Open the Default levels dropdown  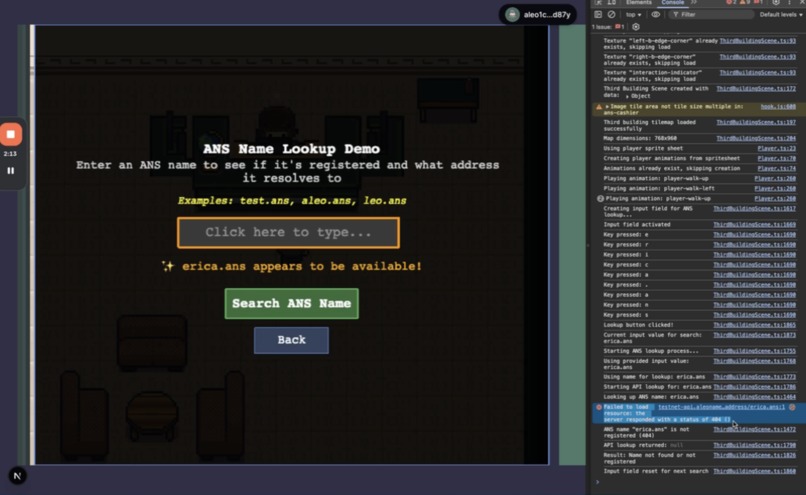click(x=781, y=14)
